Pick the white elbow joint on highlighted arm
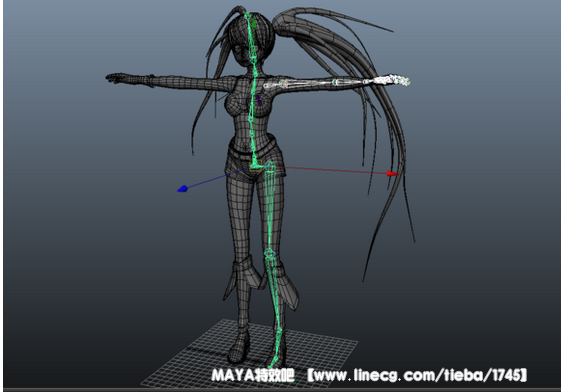The image size is (561, 392). pyautogui.click(x=336, y=82)
